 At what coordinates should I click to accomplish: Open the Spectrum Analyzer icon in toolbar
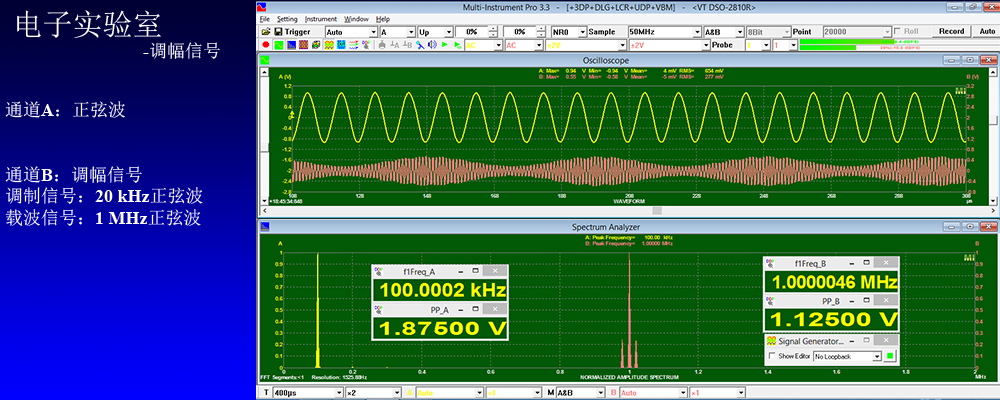(291, 45)
